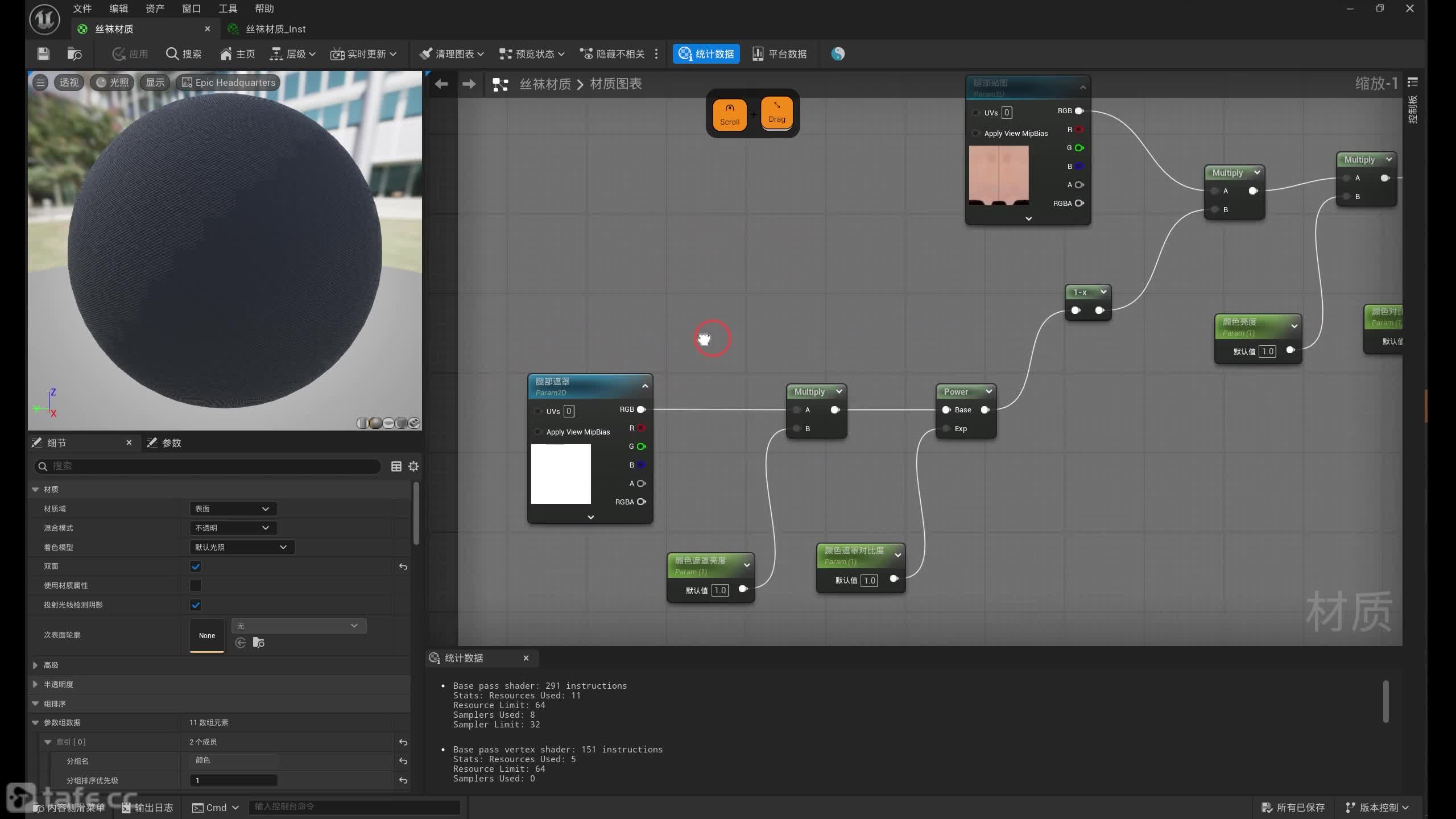Select the plane preview shape icon

[388, 423]
